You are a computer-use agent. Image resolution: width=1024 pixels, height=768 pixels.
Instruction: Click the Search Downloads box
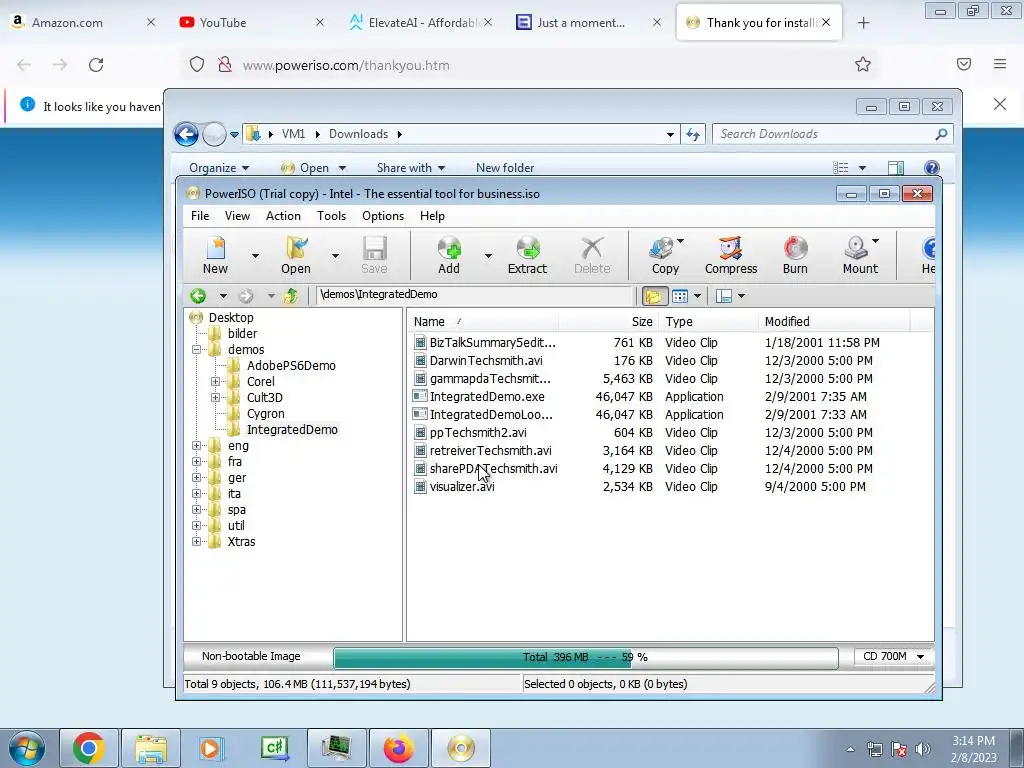[x=832, y=134]
